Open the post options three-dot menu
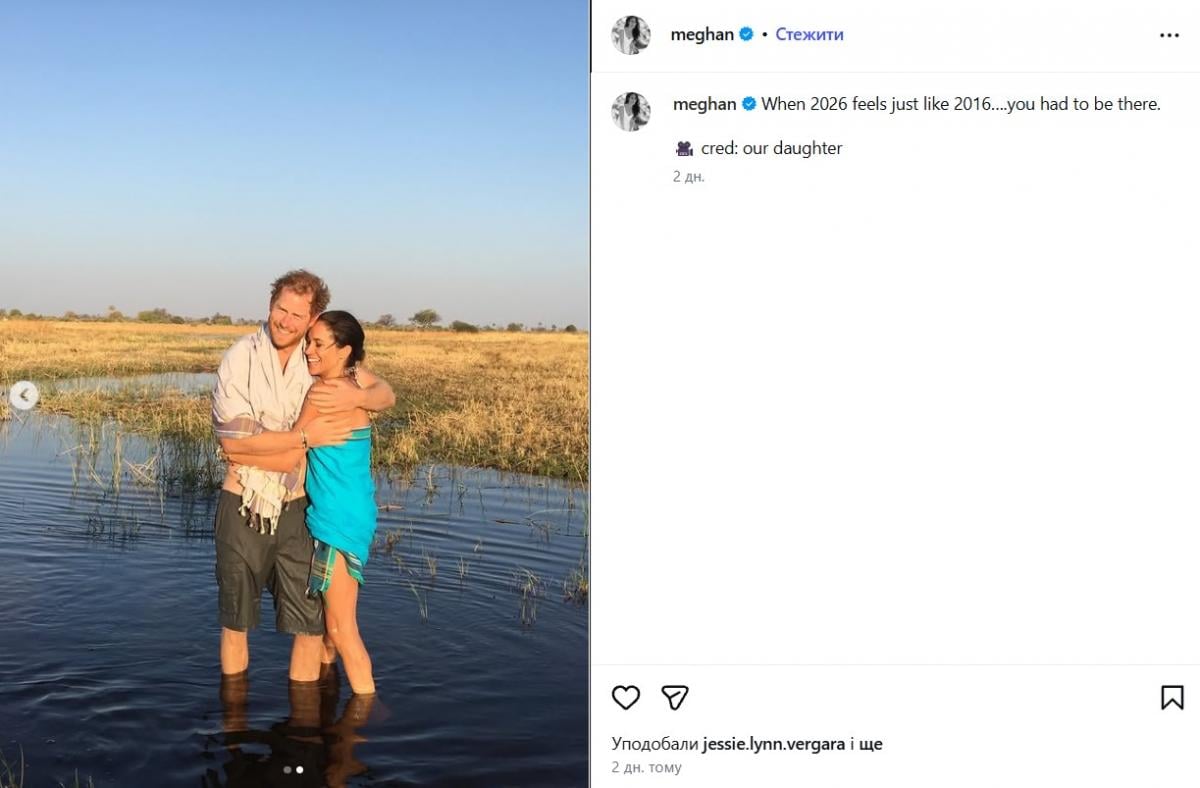 (x=1168, y=34)
